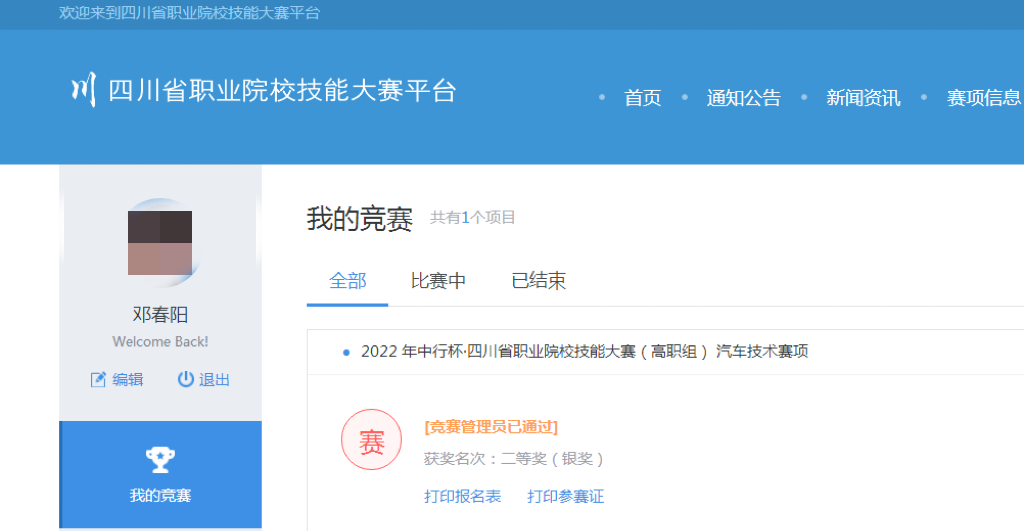Image resolution: width=1024 pixels, height=531 pixels.
Task: Click the pencil edit icon beside 编辑
Action: click(98, 379)
